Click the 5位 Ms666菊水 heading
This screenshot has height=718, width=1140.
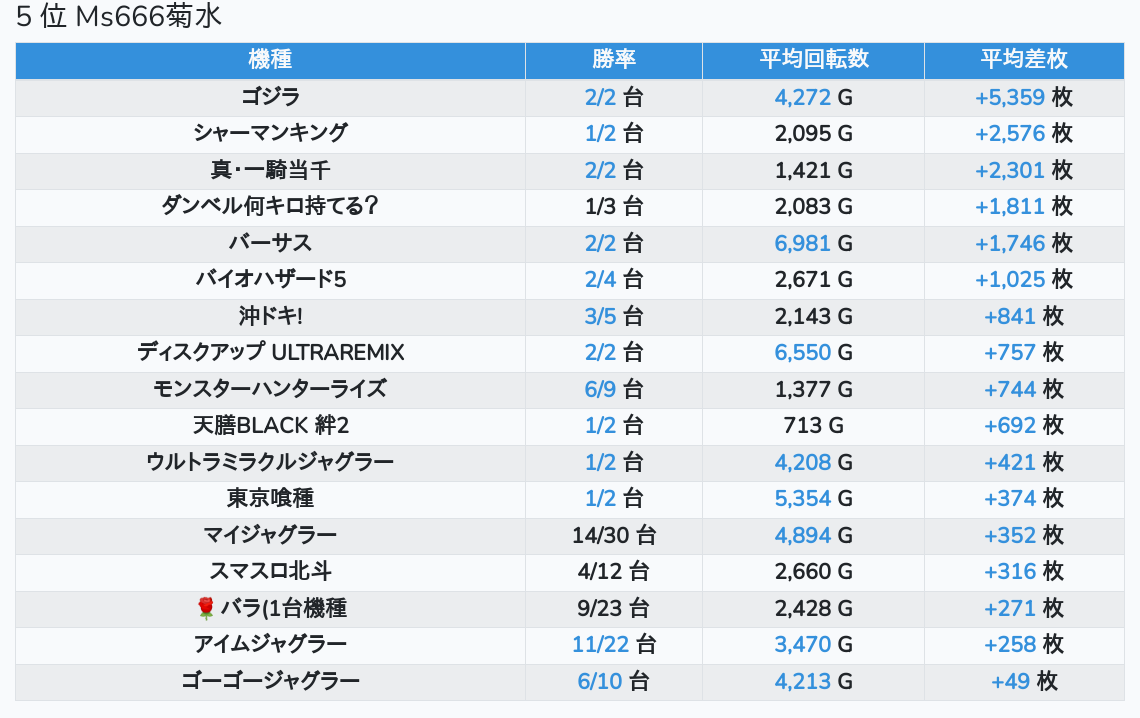click(x=119, y=17)
